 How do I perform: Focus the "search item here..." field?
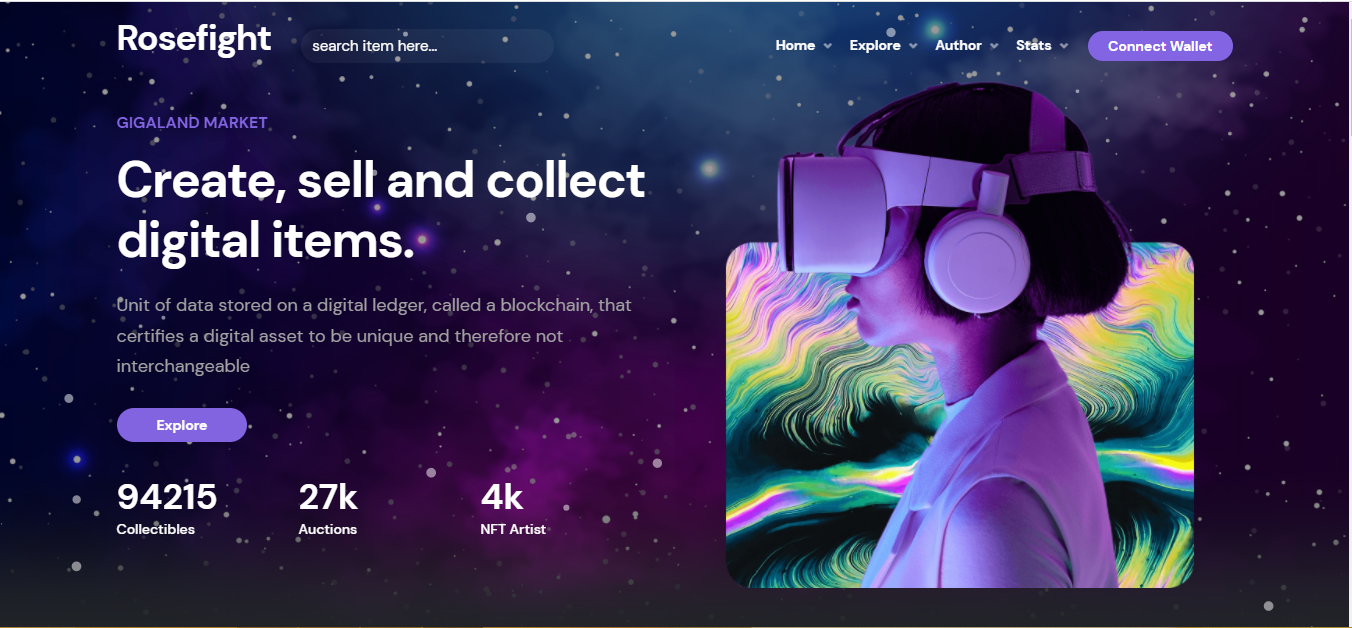tap(427, 46)
